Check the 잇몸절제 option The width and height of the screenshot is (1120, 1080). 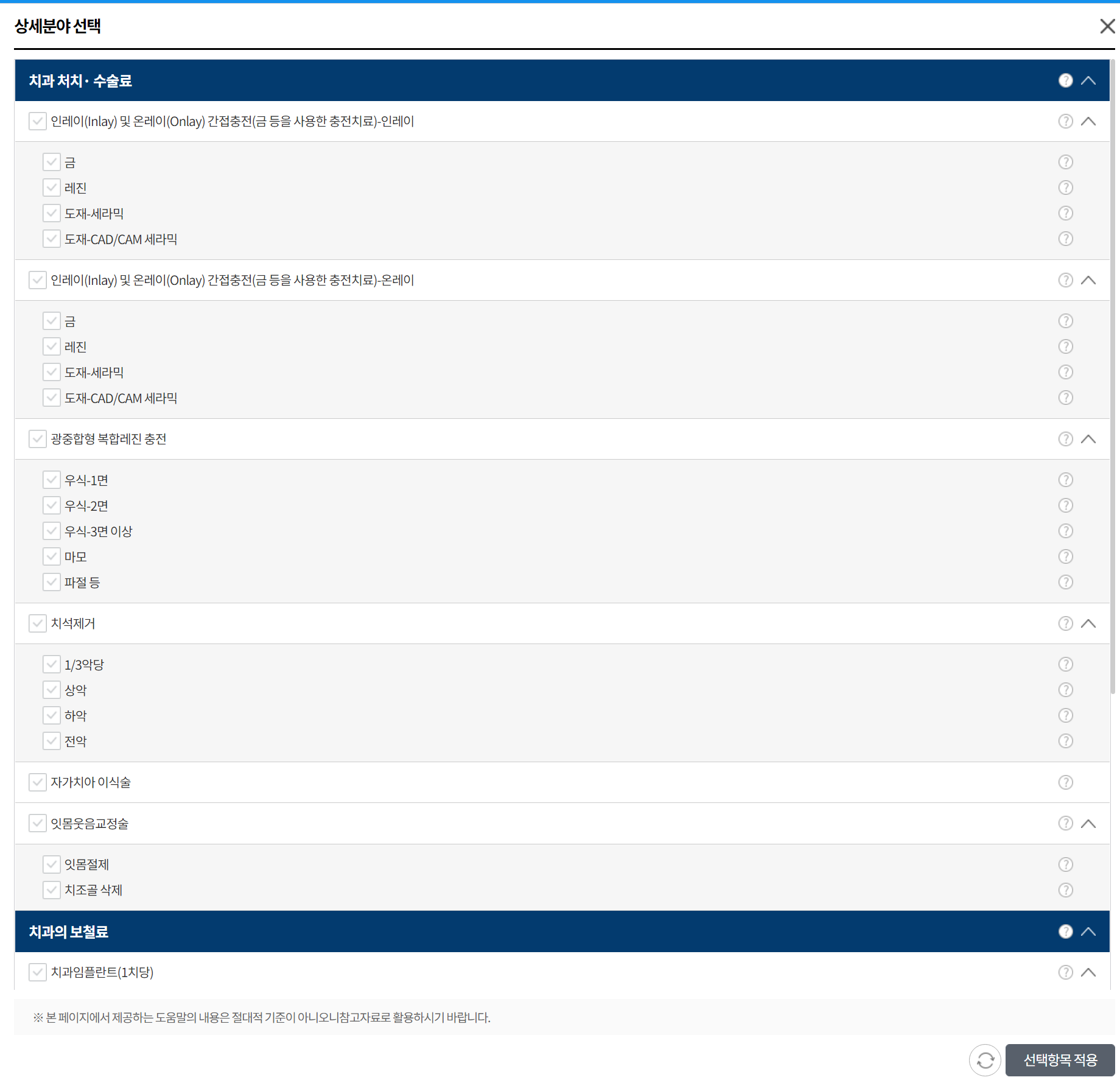pos(52,864)
